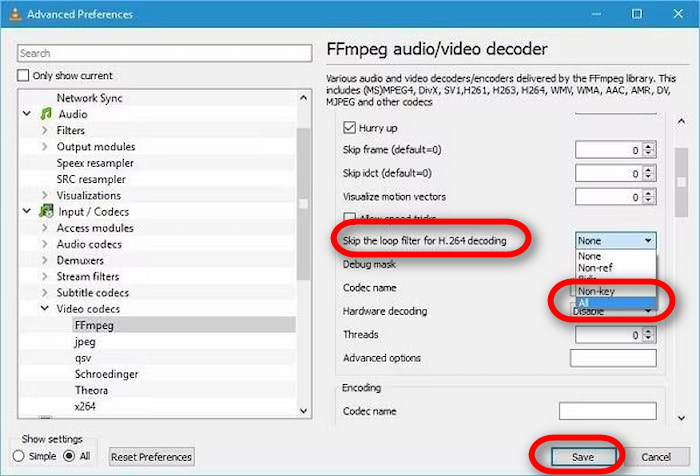Open the Skip loop filter dropdown
The height and width of the screenshot is (476, 700).
[x=616, y=241]
